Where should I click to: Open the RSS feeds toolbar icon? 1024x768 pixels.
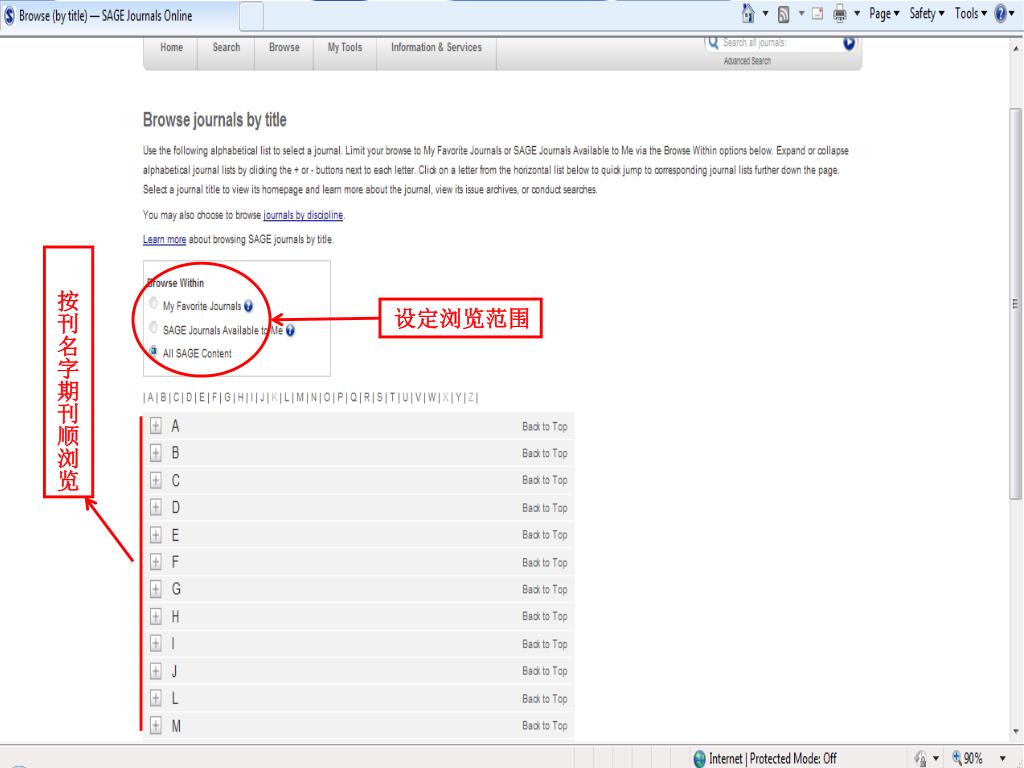coord(783,14)
